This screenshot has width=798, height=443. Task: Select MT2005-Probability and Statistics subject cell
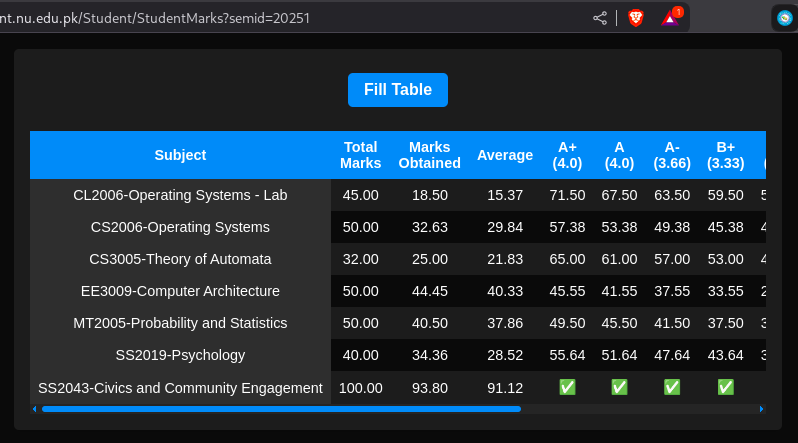pos(180,323)
